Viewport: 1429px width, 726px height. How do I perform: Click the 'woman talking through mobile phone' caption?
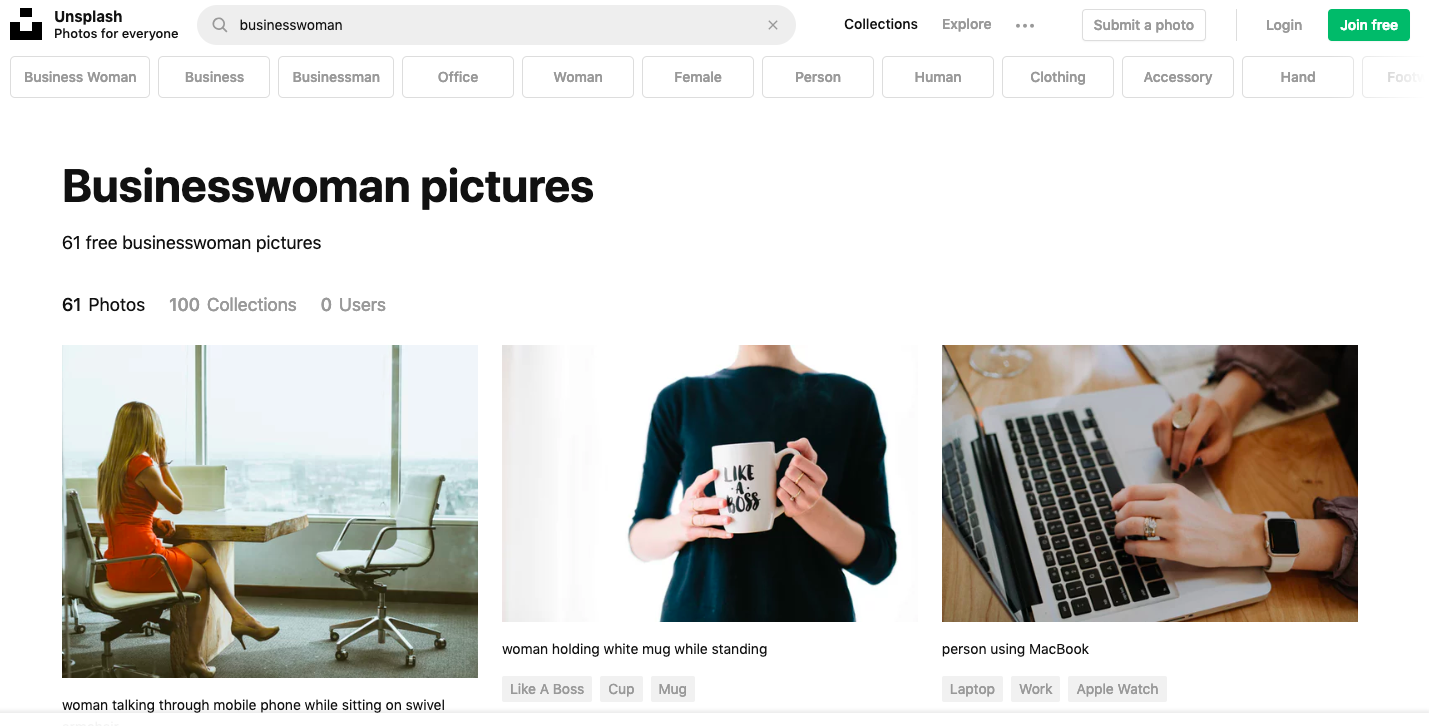(x=253, y=705)
